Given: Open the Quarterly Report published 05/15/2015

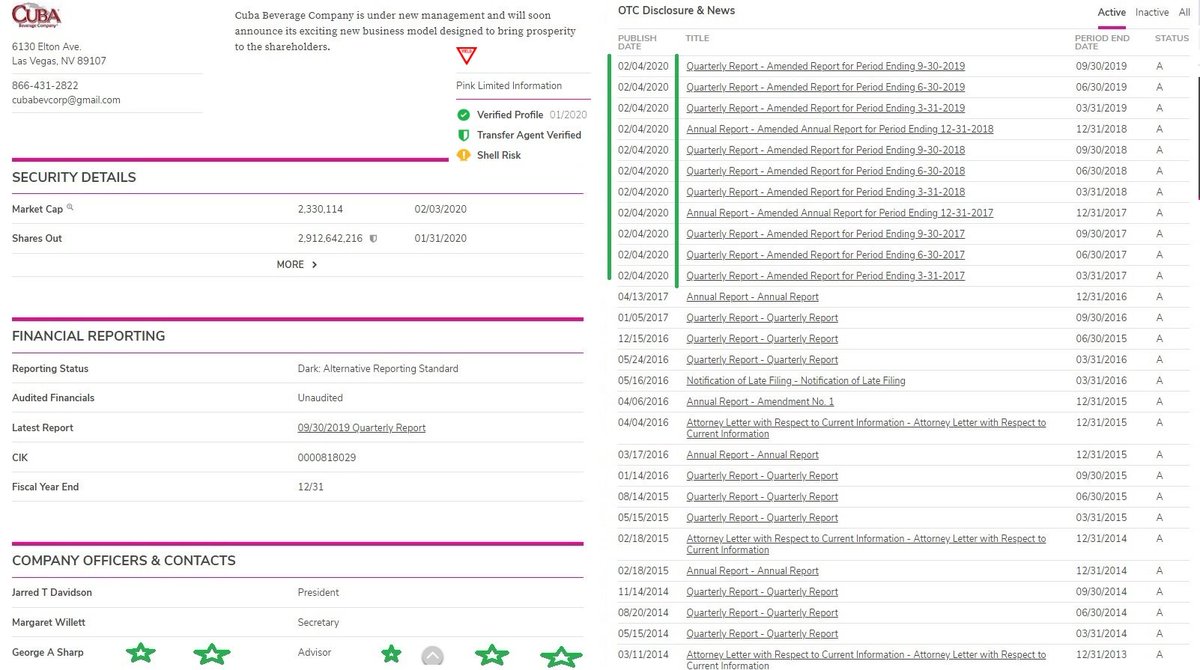Looking at the screenshot, I should (x=762, y=518).
